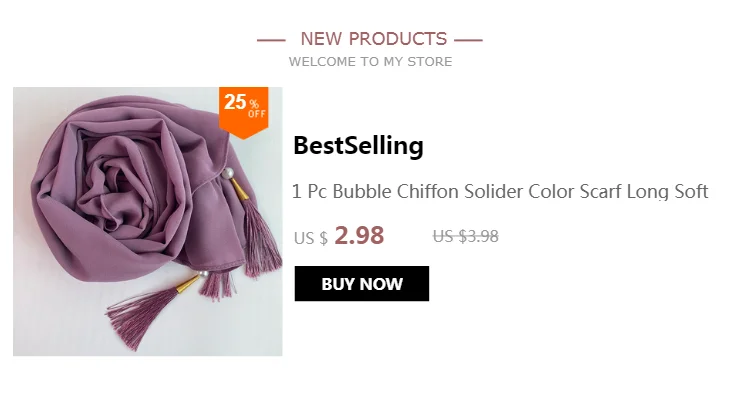Click the gold cap of the lower tassel

(189, 283)
